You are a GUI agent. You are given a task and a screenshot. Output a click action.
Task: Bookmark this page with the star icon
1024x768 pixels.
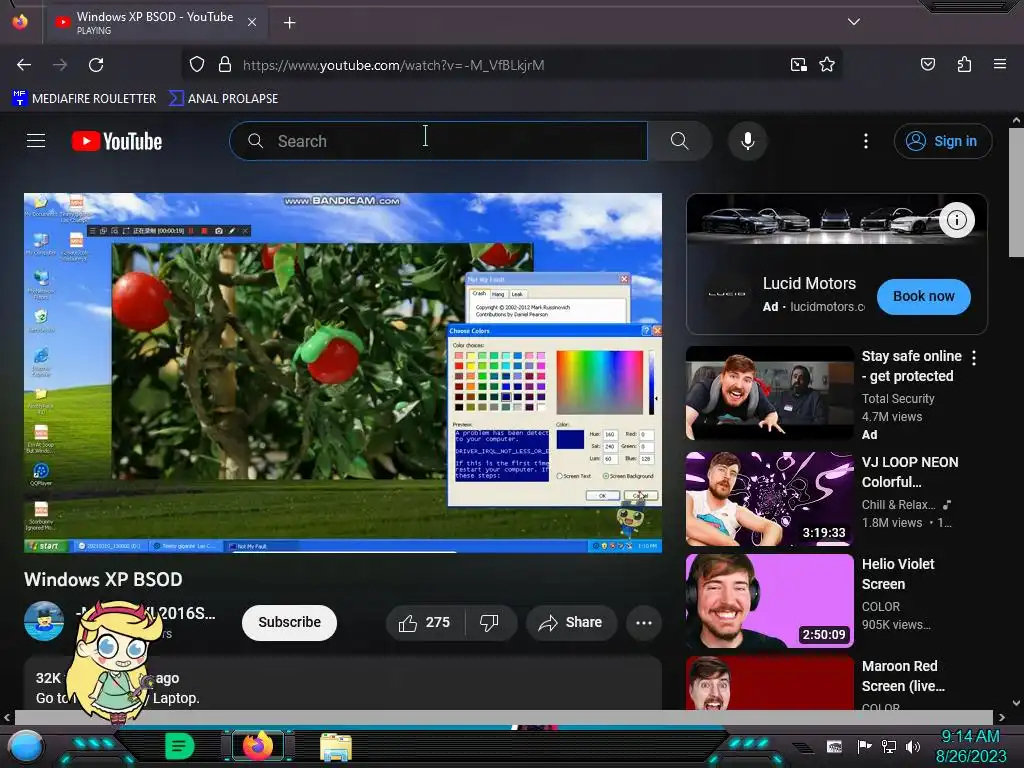click(x=827, y=65)
